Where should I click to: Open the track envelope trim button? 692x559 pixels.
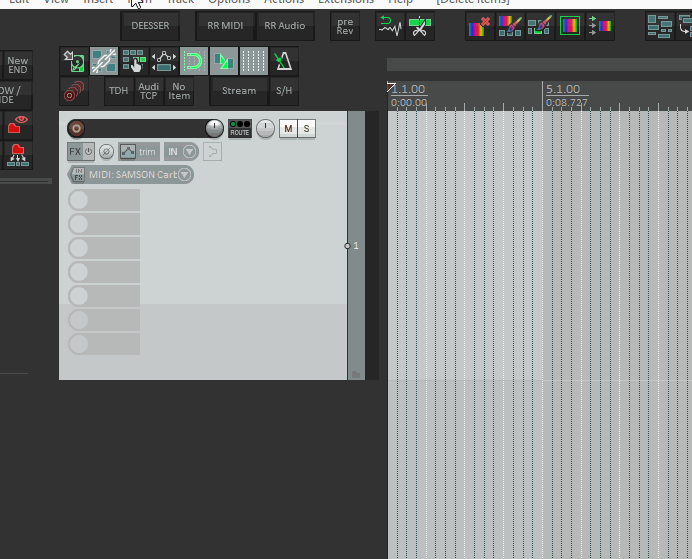pos(139,152)
